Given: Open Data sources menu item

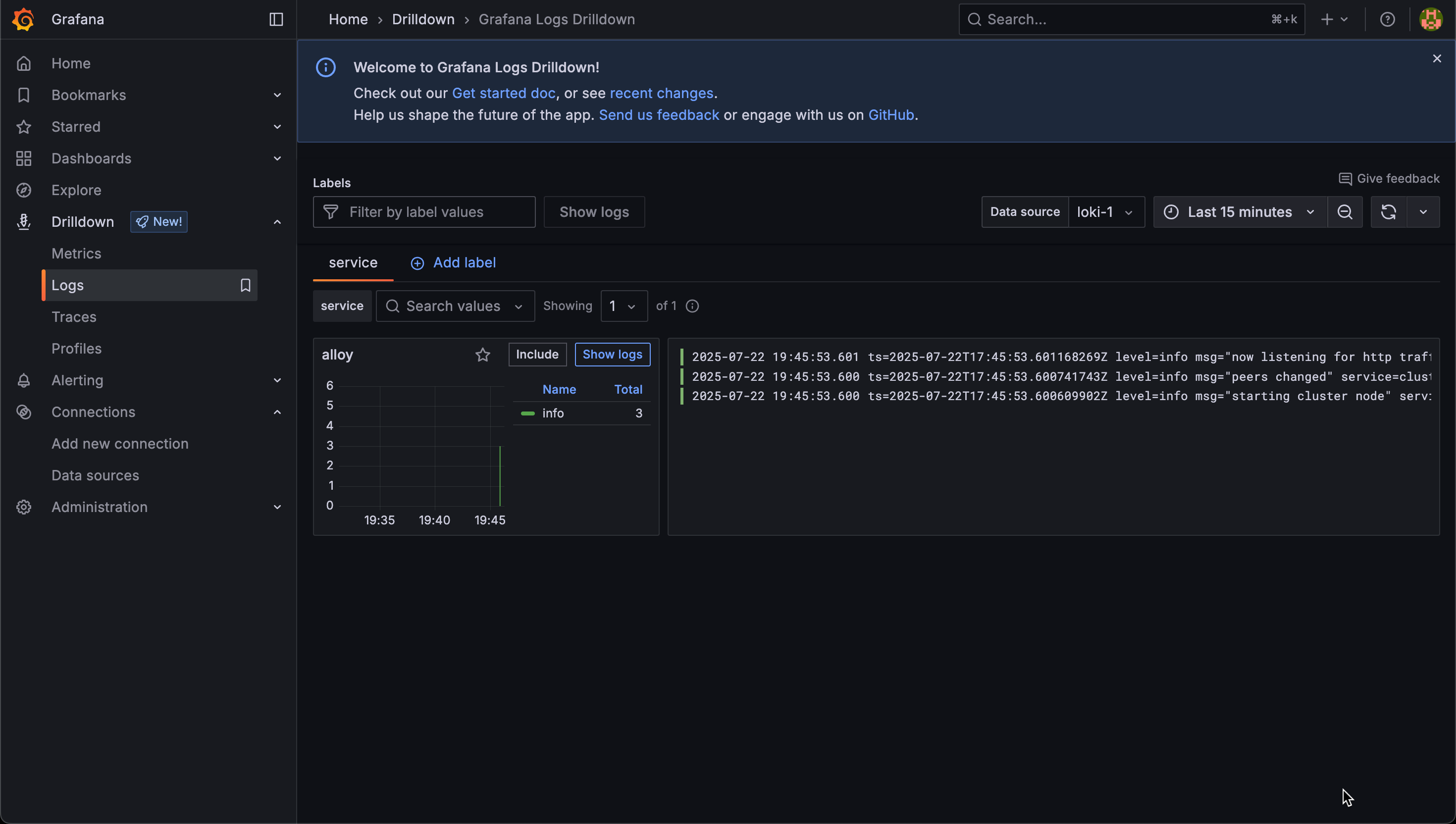Looking at the screenshot, I should coord(95,475).
